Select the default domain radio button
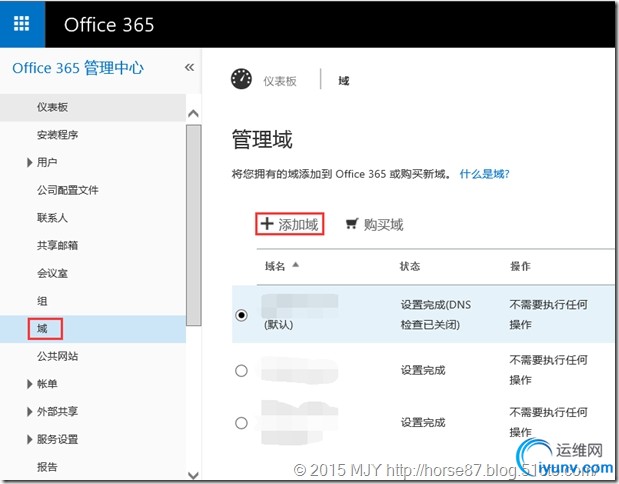619x484 pixels. [x=241, y=315]
